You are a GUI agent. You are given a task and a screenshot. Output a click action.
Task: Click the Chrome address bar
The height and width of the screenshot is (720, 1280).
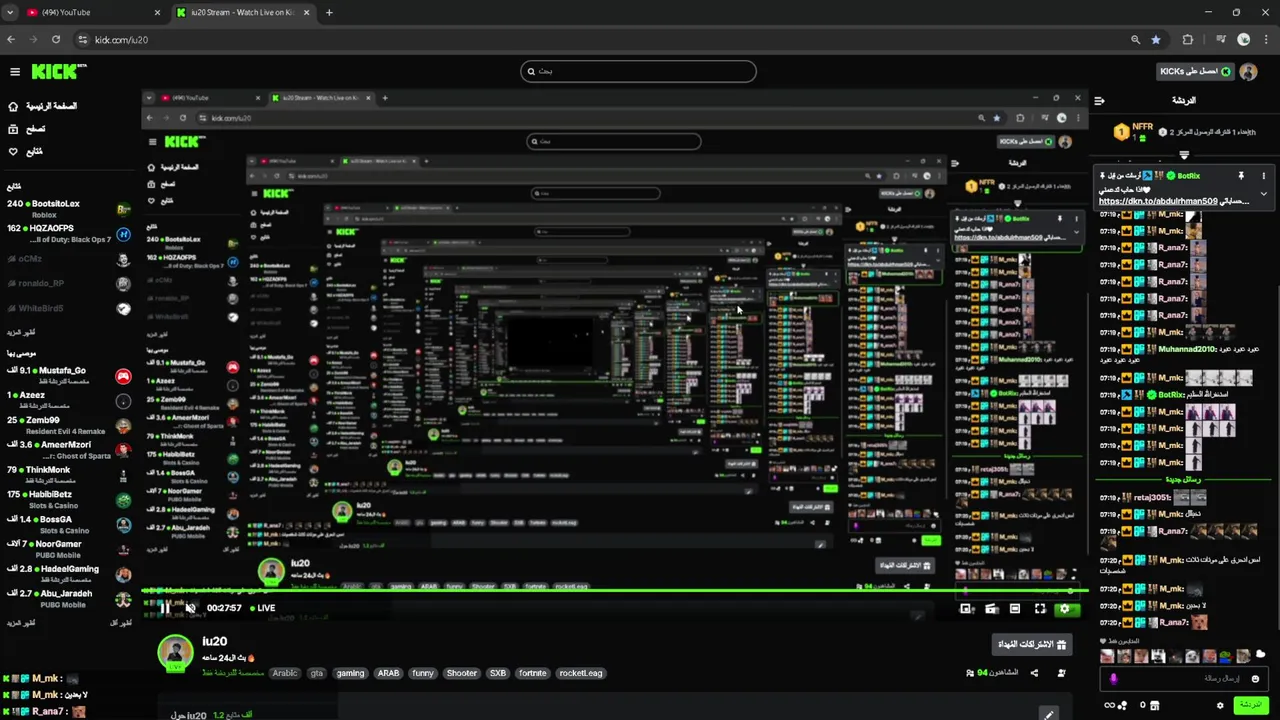[x=600, y=39]
